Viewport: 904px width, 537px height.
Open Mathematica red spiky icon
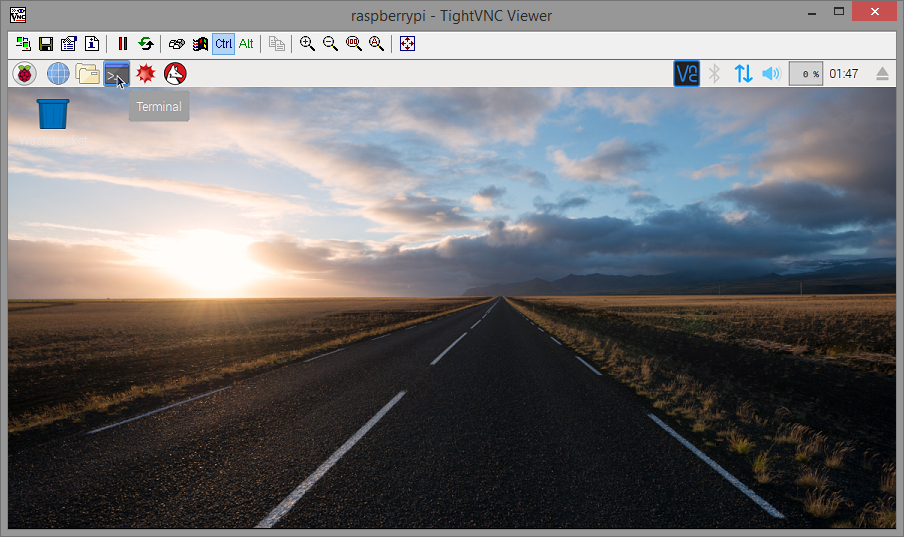click(x=146, y=74)
